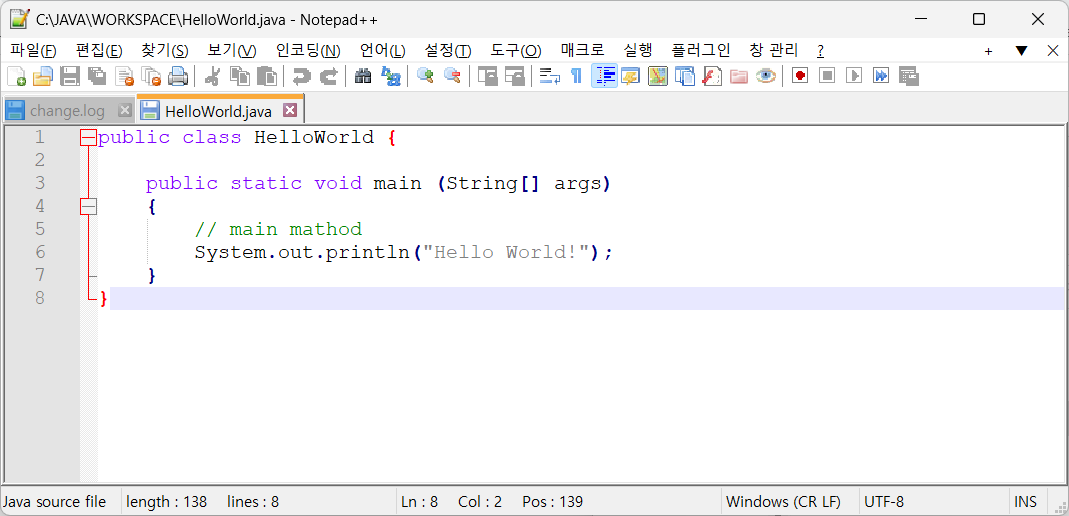Play back the recorded macro button

tap(854, 76)
